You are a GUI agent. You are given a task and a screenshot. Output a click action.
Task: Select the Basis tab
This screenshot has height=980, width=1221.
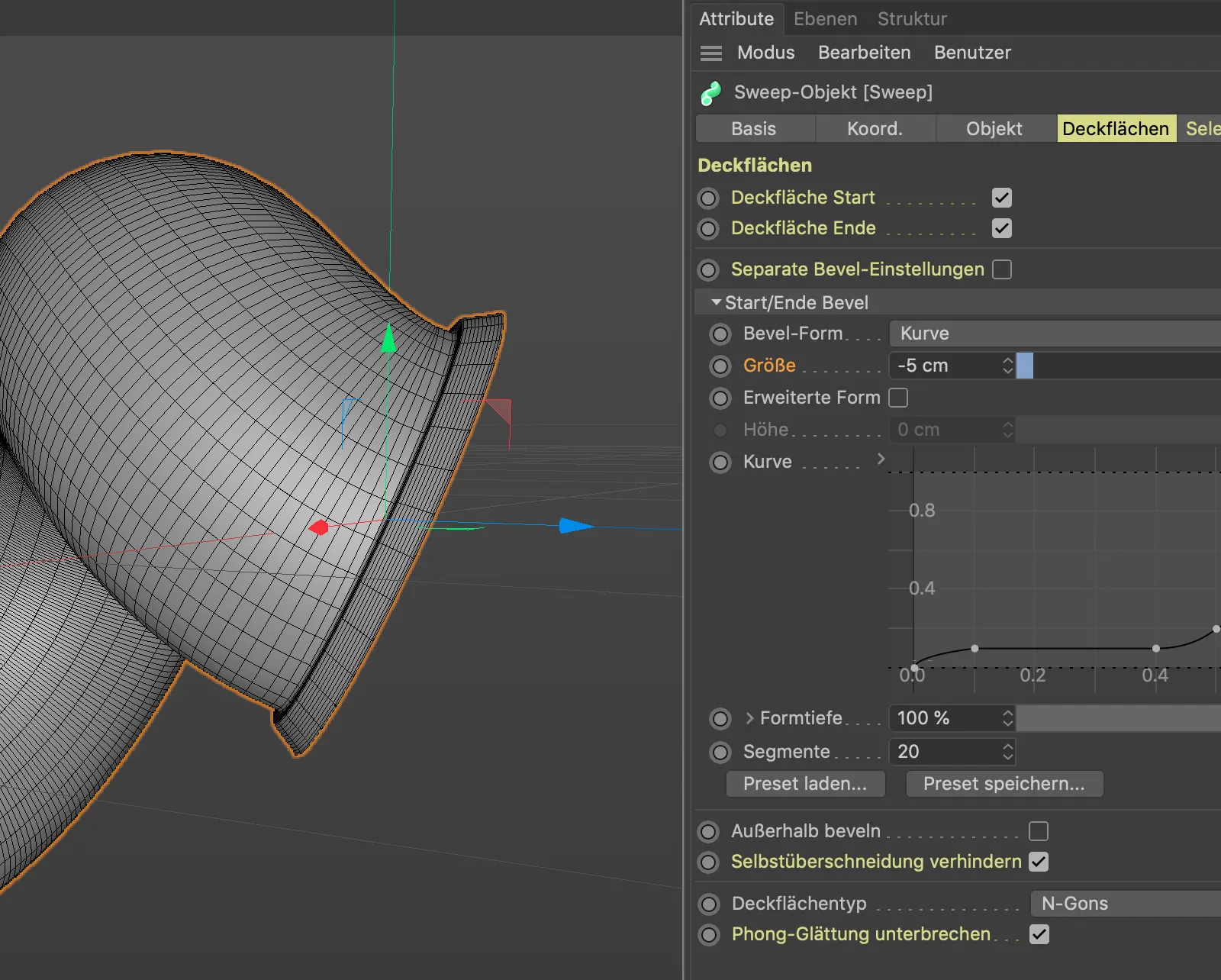(x=754, y=129)
